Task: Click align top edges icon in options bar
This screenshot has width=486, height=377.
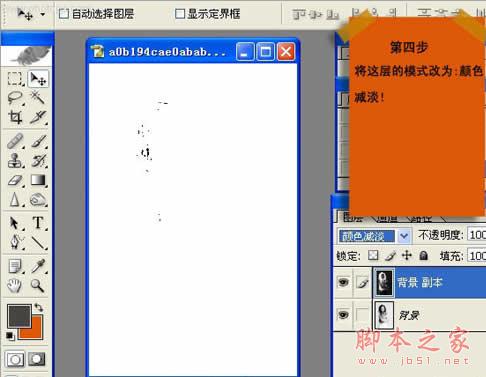Action: click(299, 14)
